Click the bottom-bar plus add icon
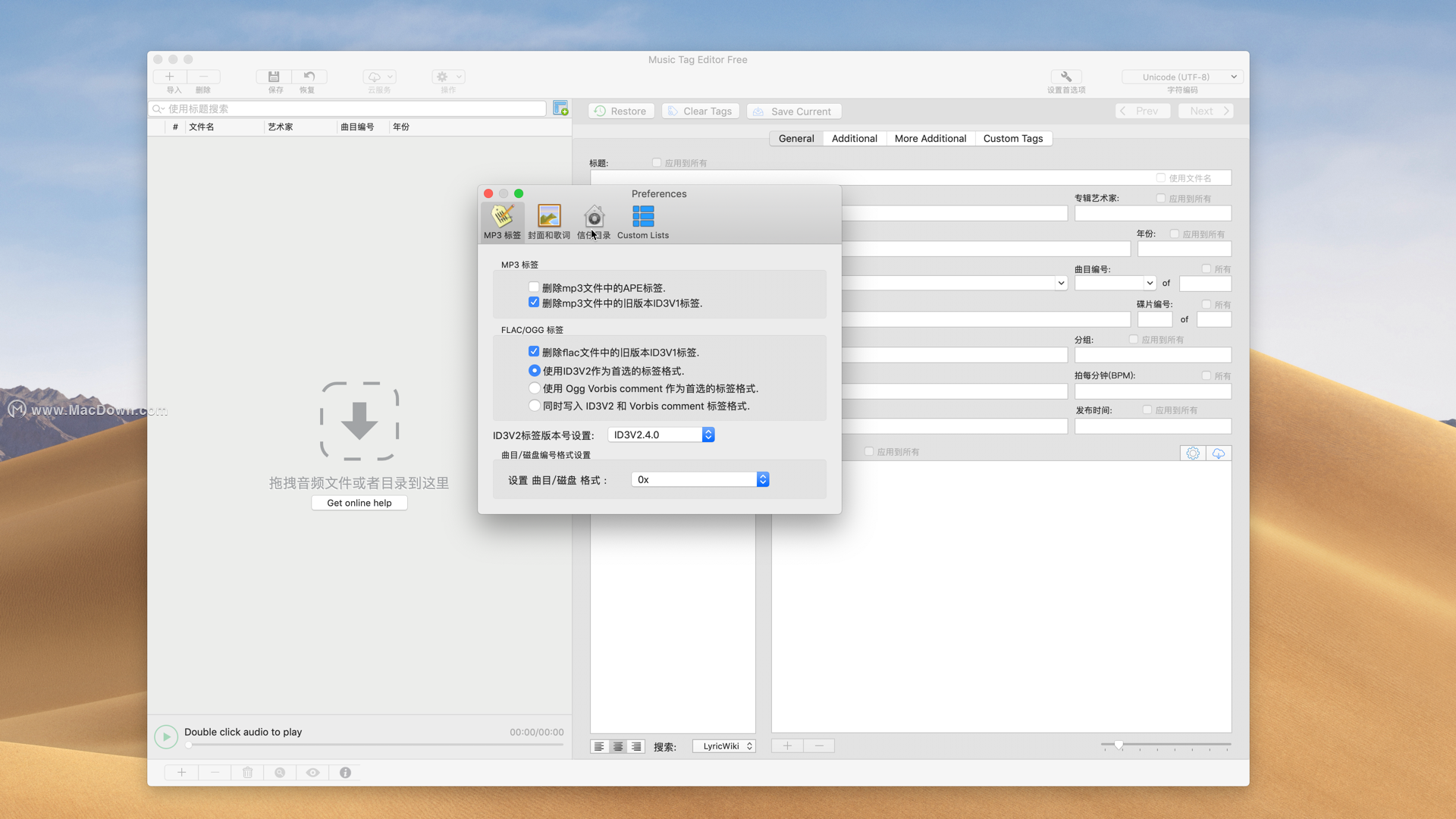This screenshot has height=819, width=1456. pyautogui.click(x=182, y=772)
